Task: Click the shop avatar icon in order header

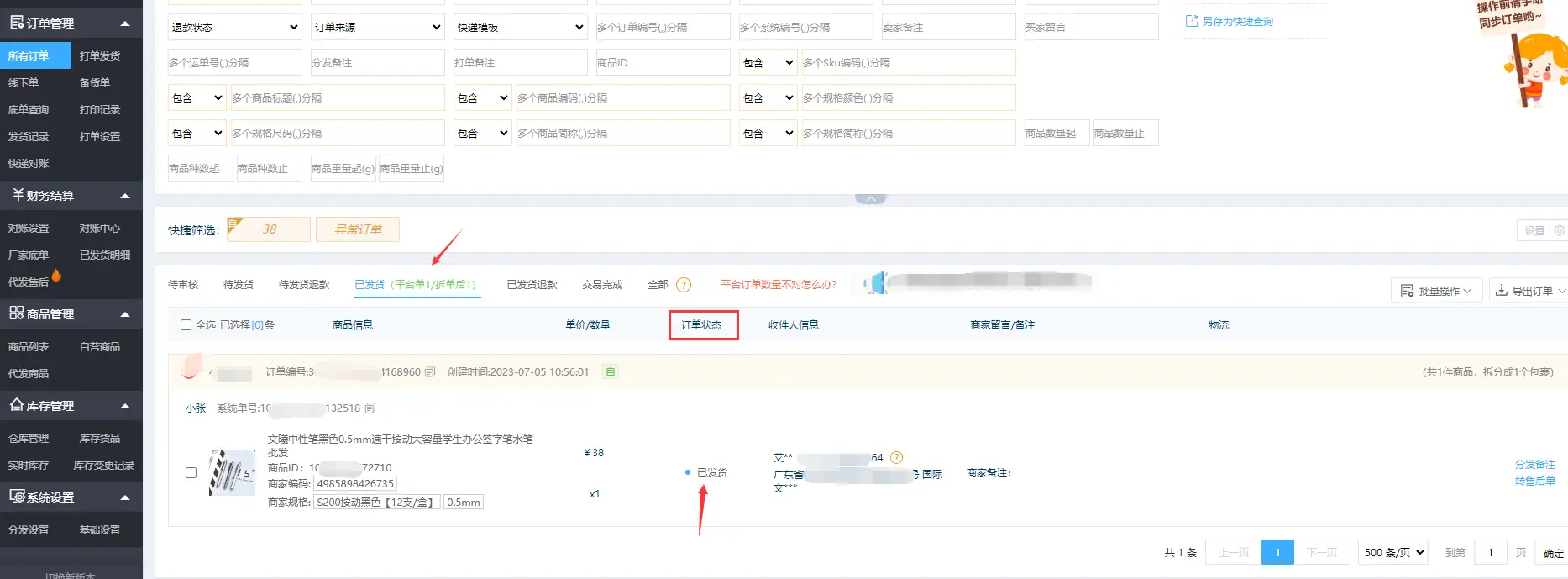Action: point(193,366)
